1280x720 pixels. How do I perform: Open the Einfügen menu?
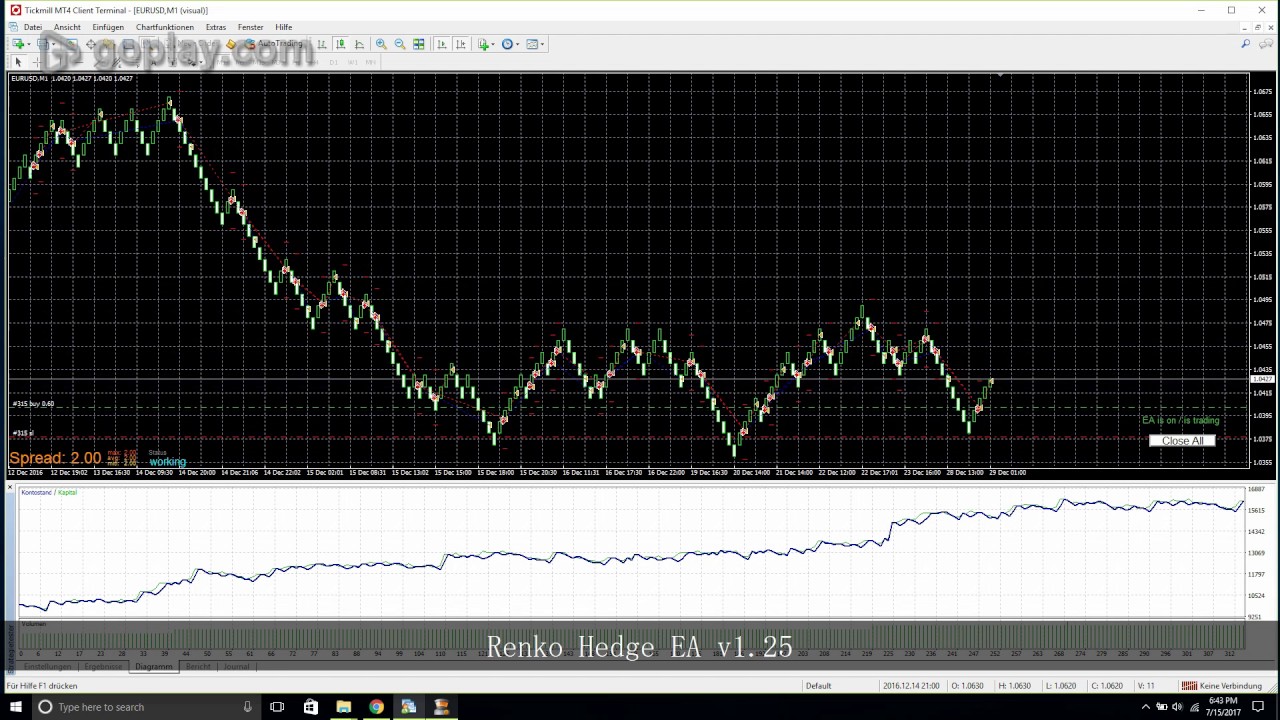pyautogui.click(x=108, y=27)
